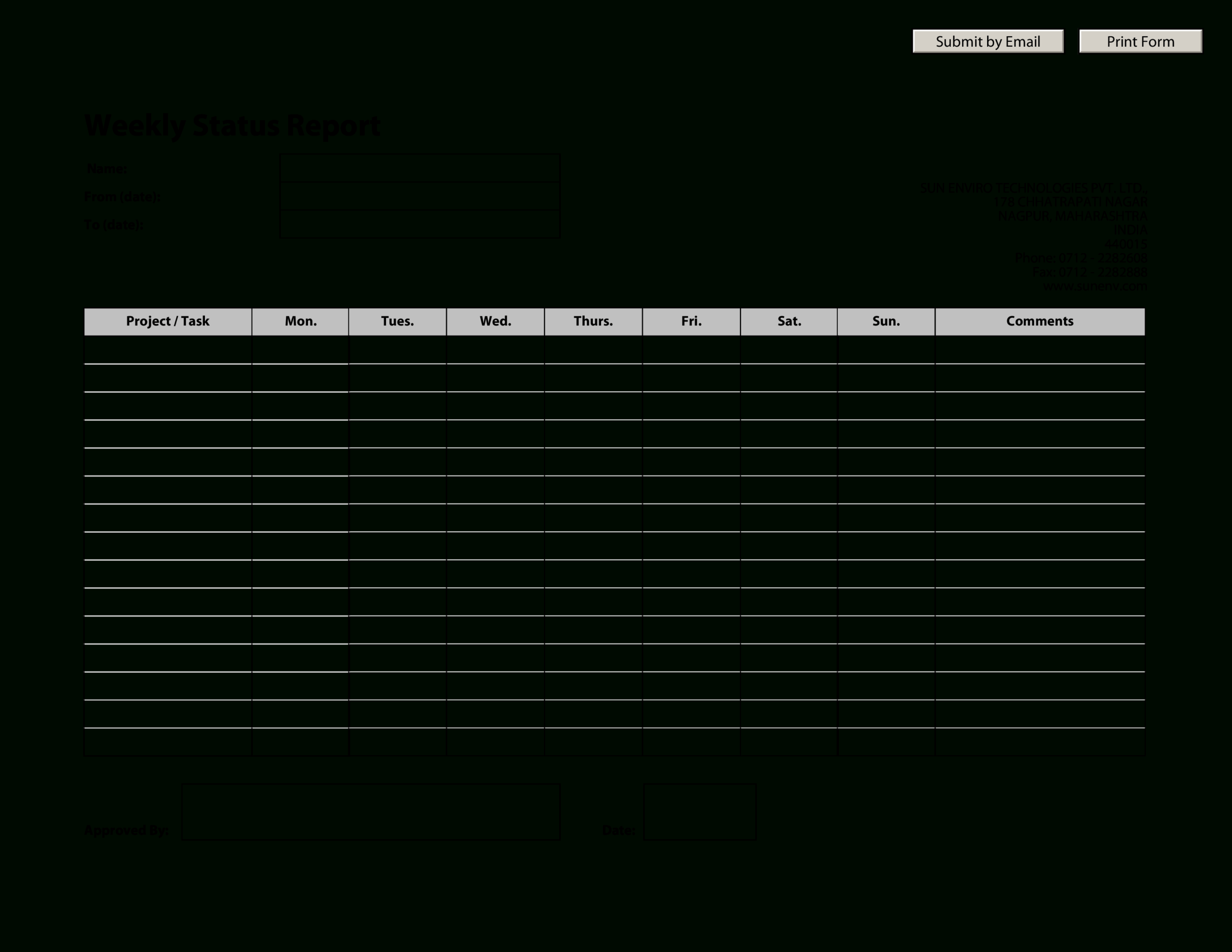1232x952 pixels.
Task: Click the Project/Task header column
Action: pyautogui.click(x=167, y=321)
